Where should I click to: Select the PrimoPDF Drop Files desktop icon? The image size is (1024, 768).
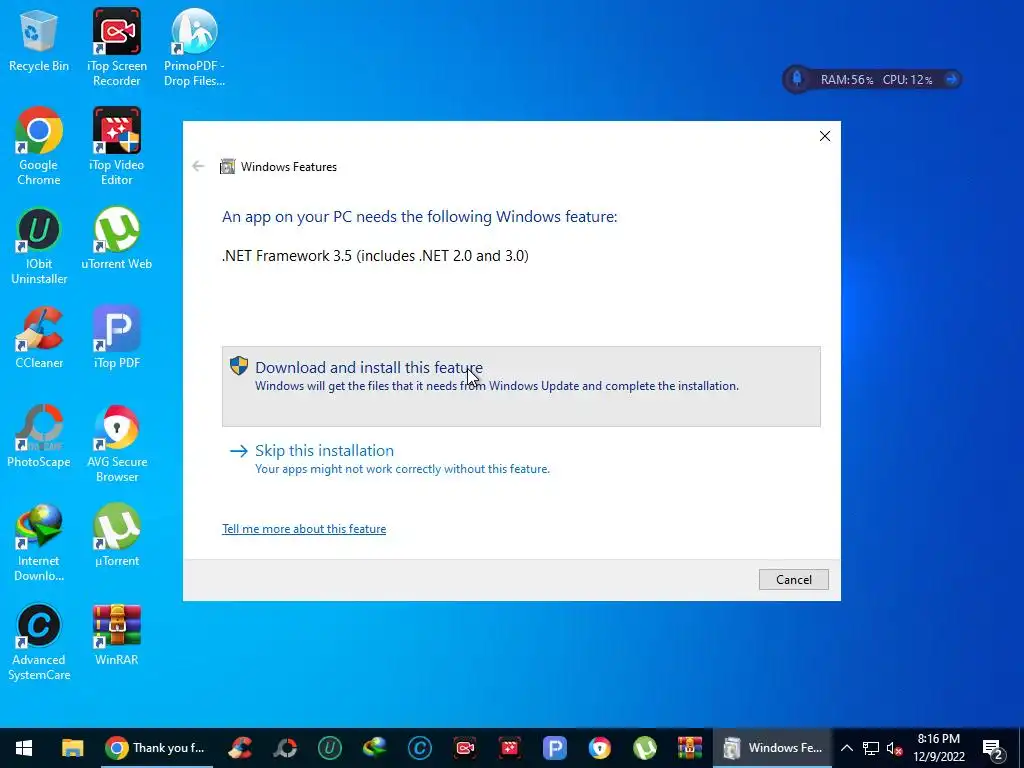pos(194,47)
